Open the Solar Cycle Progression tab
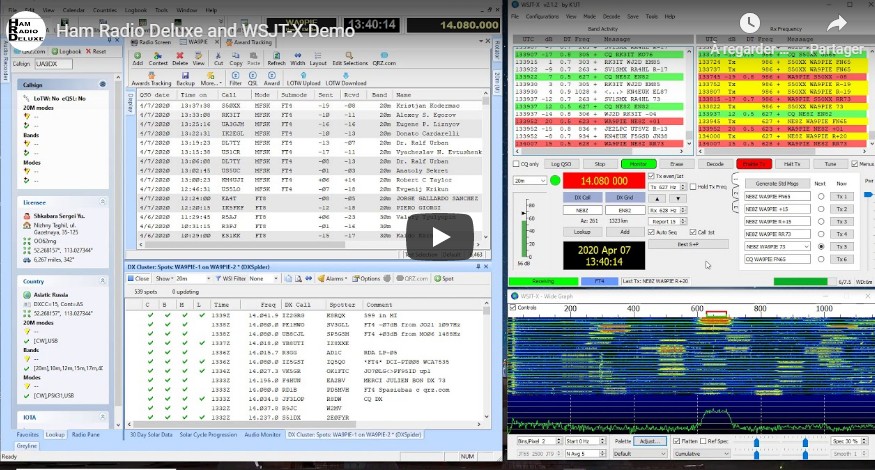The width and height of the screenshot is (875, 470). coord(208,434)
